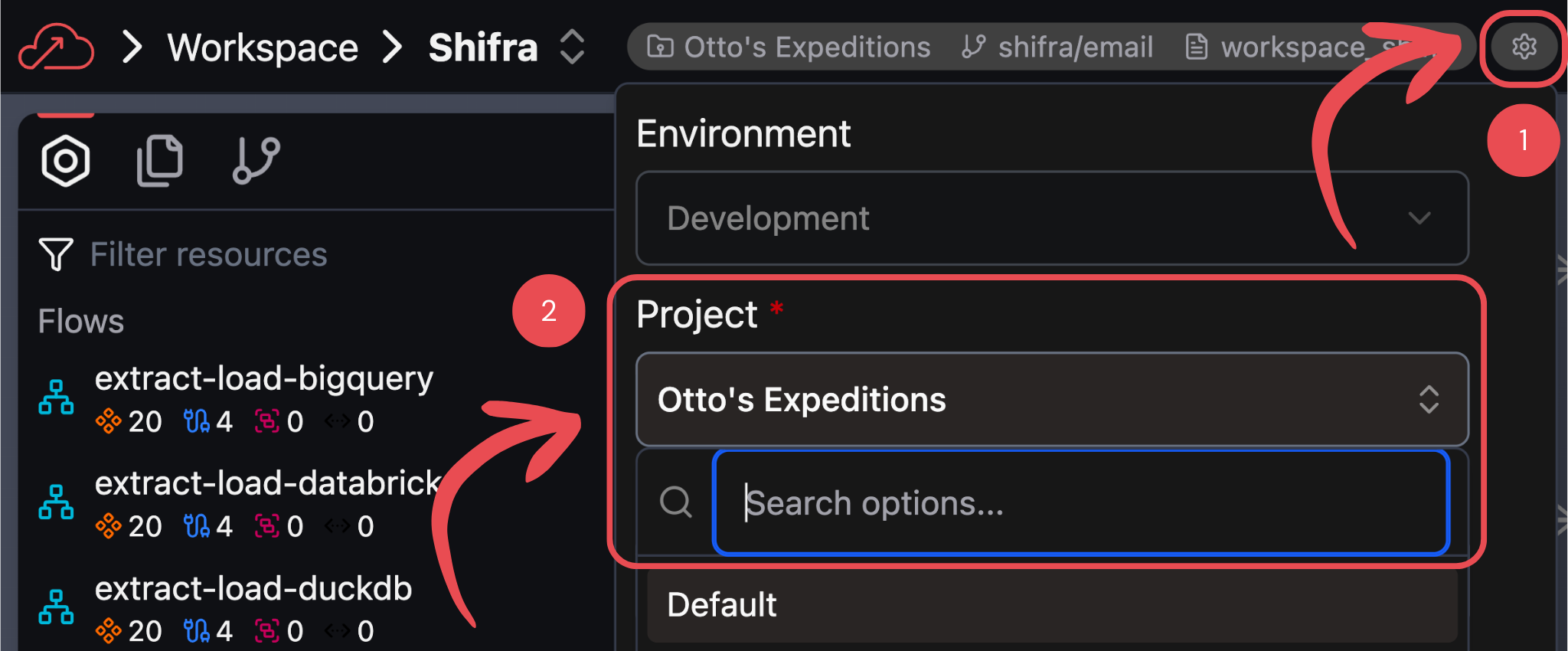Click the extract-load-bigquery flow icon
Viewport: 1568px width, 651px height.
(56, 397)
